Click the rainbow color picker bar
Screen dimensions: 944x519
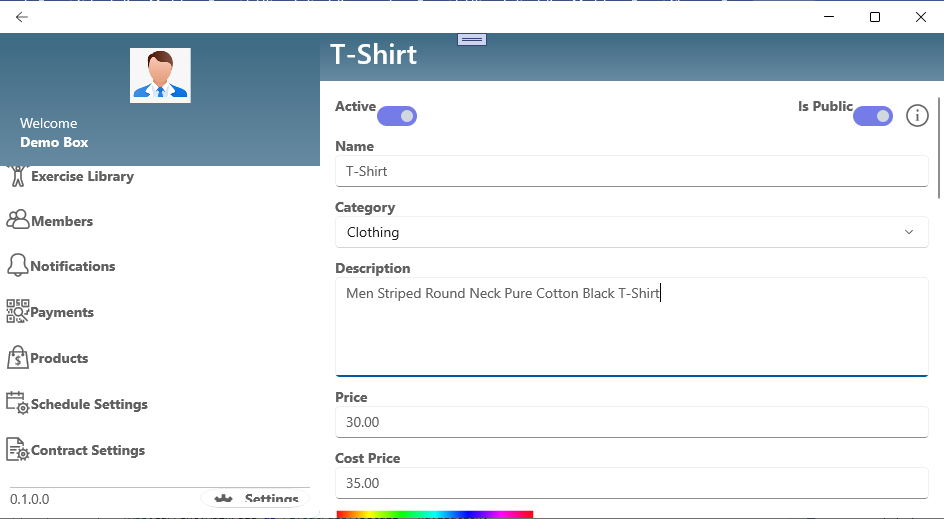coord(434,514)
